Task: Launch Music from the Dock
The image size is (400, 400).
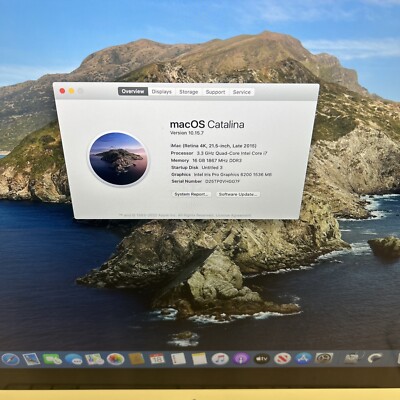Action: 220,359
